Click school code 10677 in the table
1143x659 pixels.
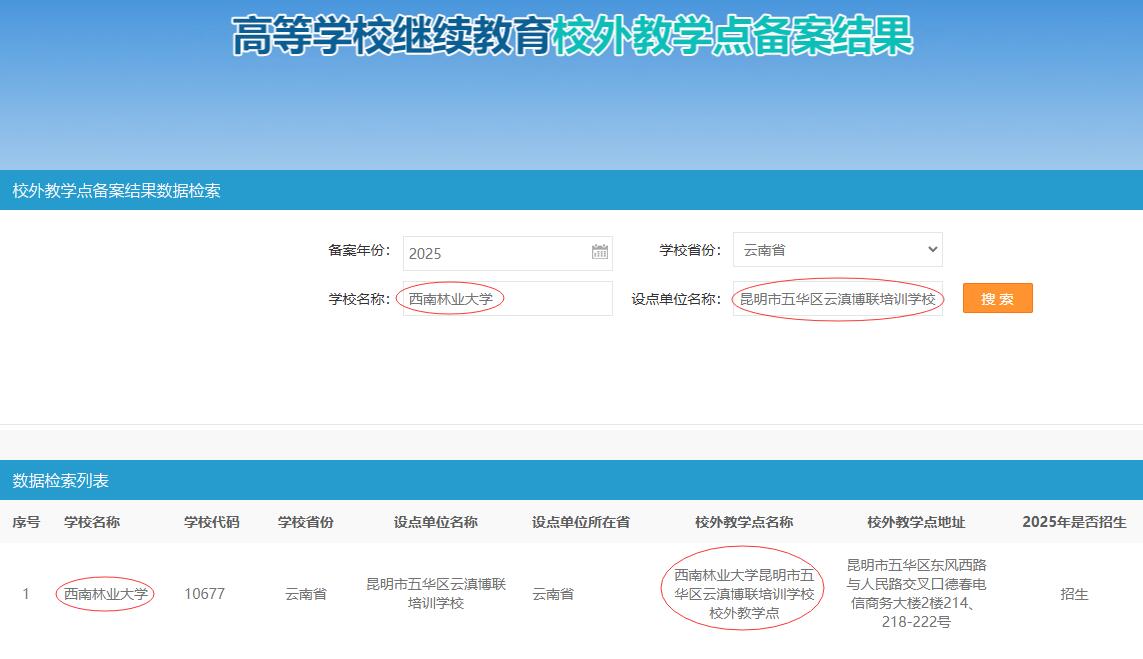[204, 594]
